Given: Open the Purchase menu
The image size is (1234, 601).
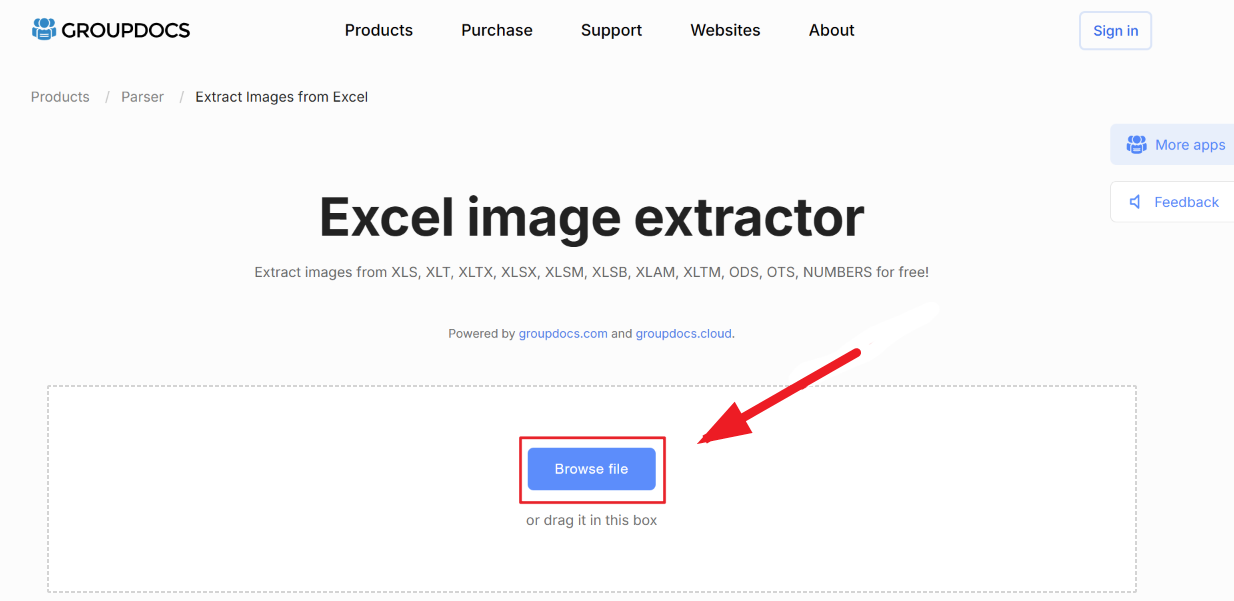Looking at the screenshot, I should 496,30.
